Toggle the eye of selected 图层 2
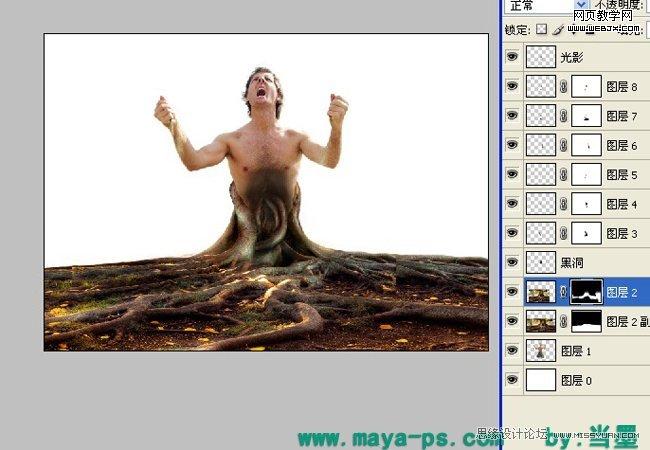650x450 pixels. [x=512, y=291]
